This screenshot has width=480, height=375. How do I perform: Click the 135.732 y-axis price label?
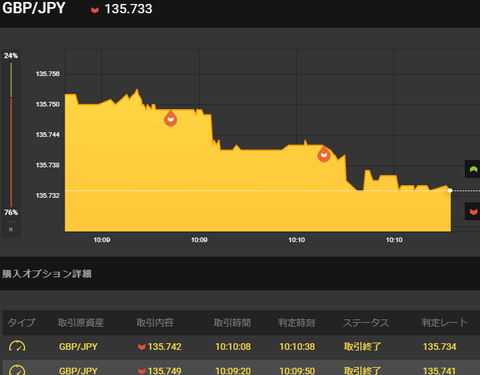(x=48, y=195)
